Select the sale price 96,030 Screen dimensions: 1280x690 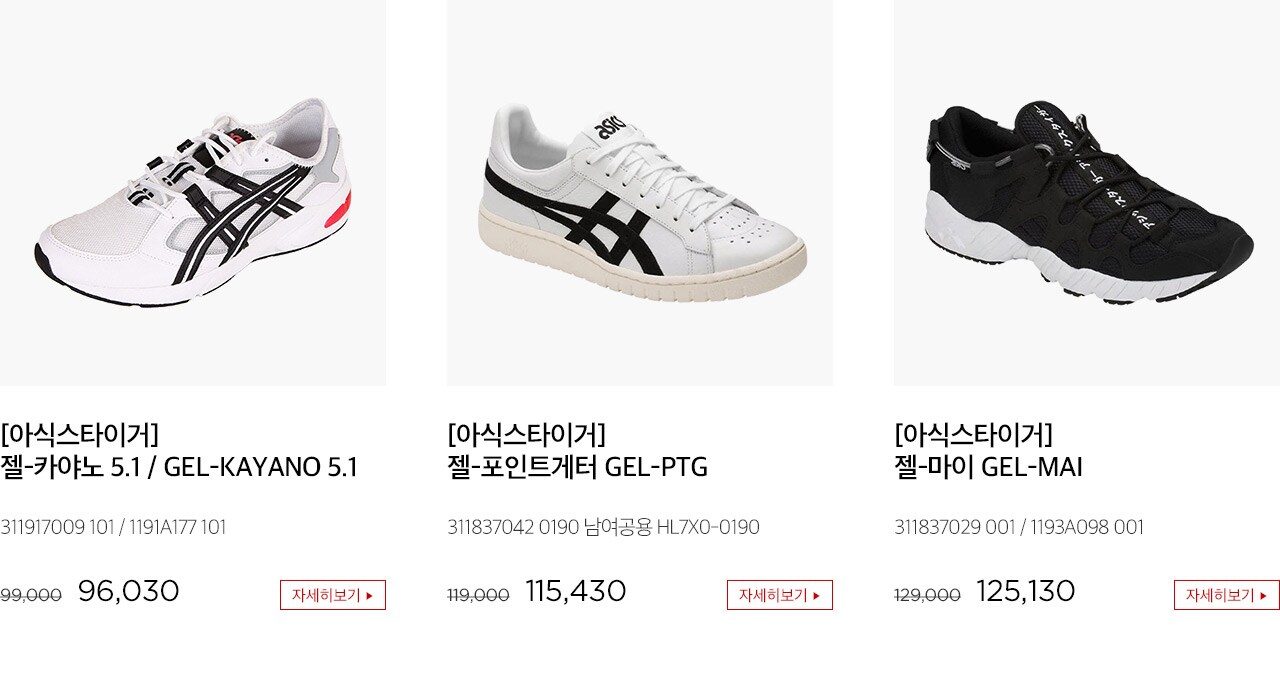point(129,591)
